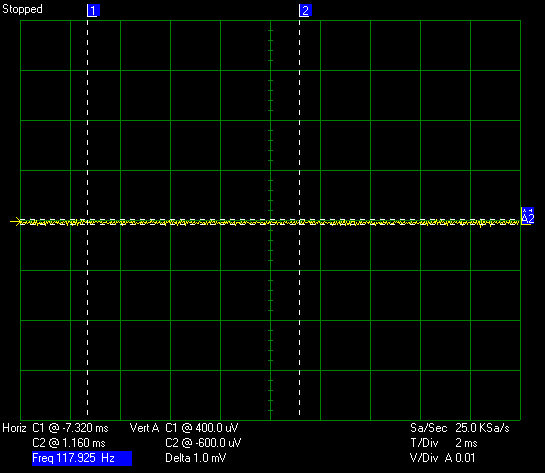Screen dimensions: 545x473
Task: Click the C2 @ -600.0 uV readout
Action: click(x=203, y=443)
